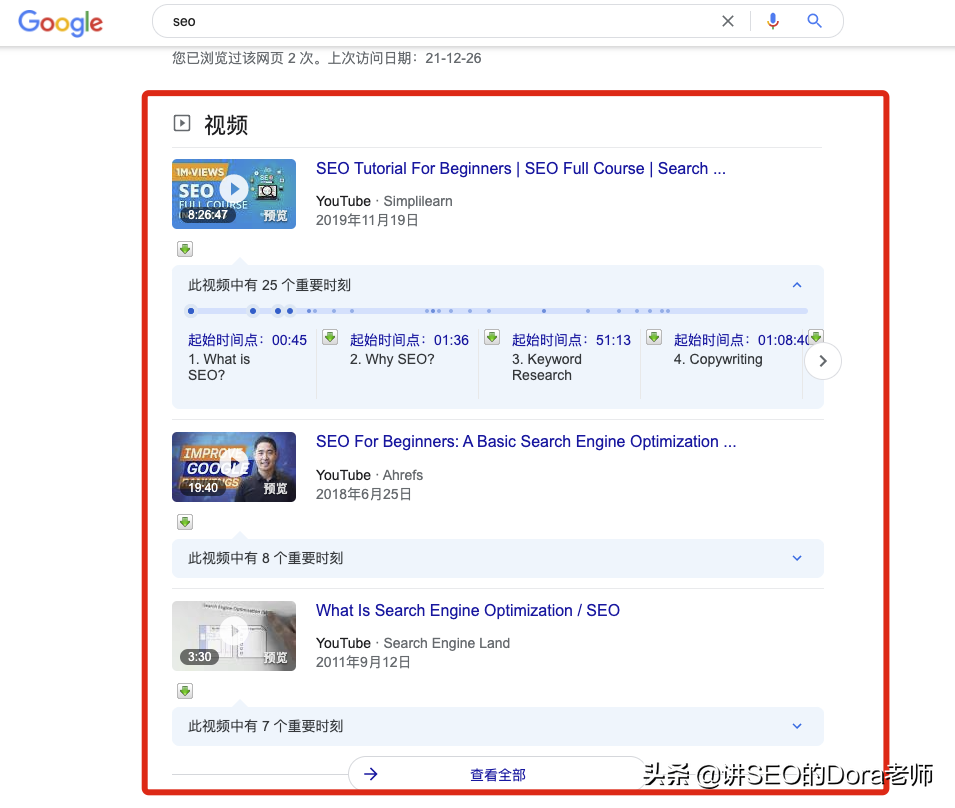Click the video section play-box icon
This screenshot has height=808, width=955.
(x=181, y=123)
